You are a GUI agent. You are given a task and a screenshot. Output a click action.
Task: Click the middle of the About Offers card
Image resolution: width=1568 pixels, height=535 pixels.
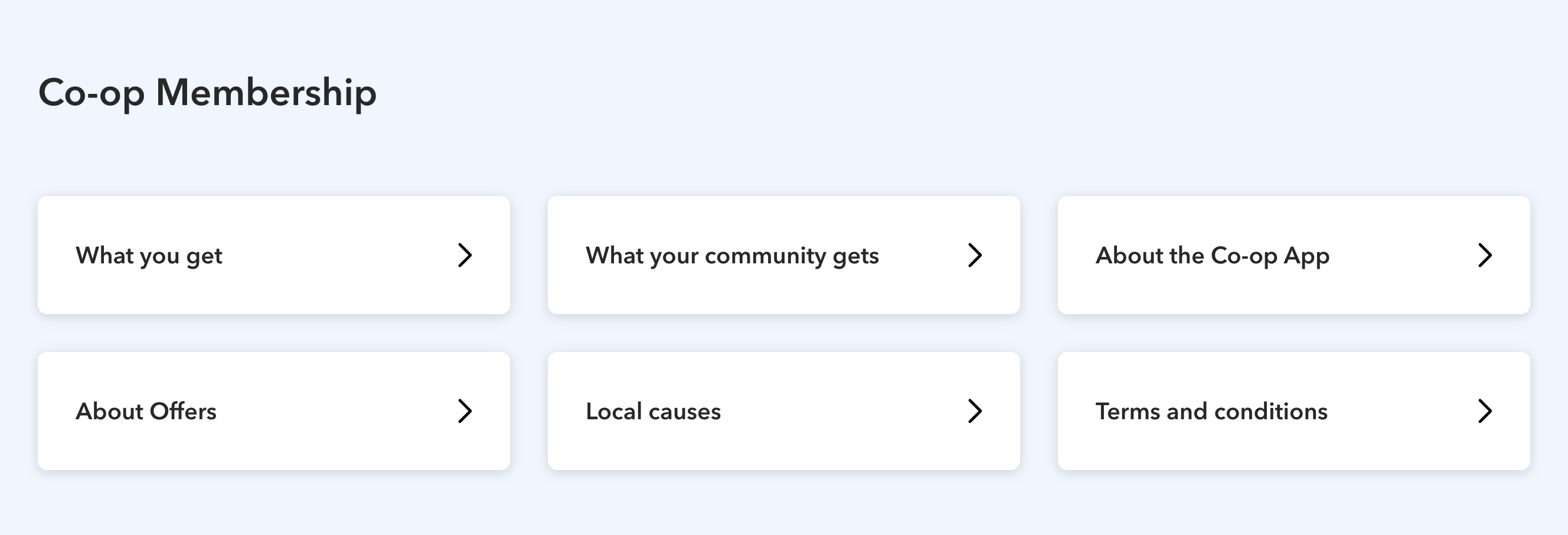coord(274,411)
